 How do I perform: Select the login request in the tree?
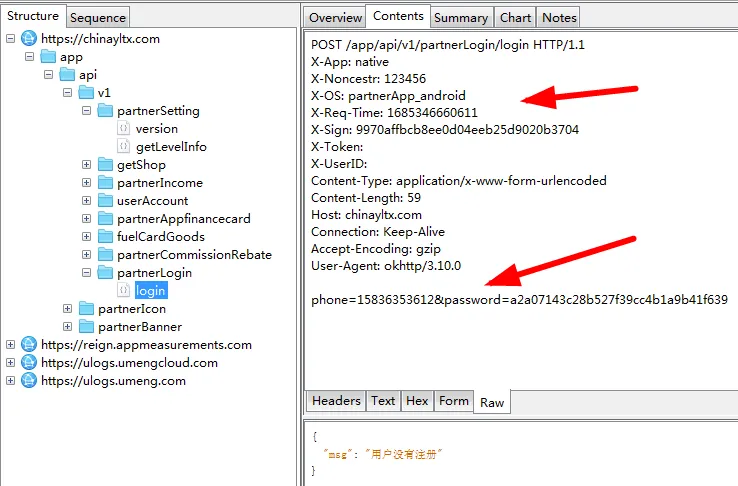(151, 291)
